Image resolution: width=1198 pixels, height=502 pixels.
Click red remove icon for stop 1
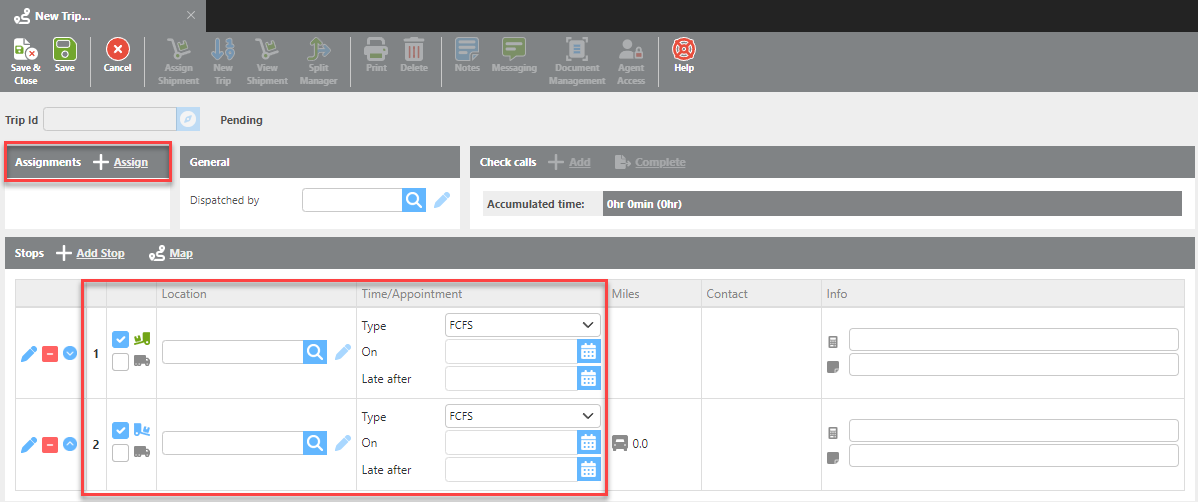point(50,353)
